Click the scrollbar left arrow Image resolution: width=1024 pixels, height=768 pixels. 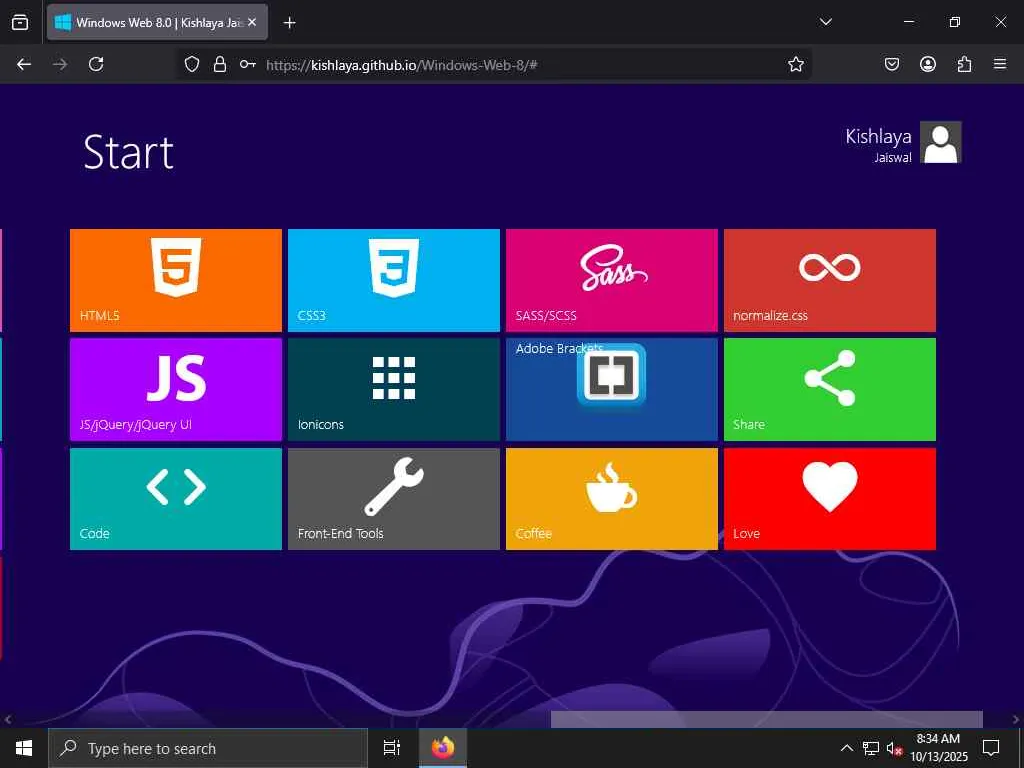pyautogui.click(x=8, y=720)
